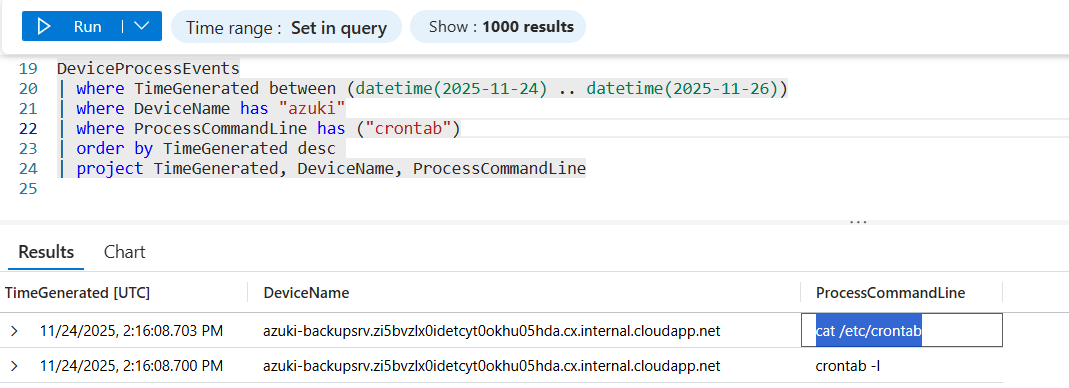This screenshot has width=1069, height=388.
Task: Expand the 2:16:08.700 PM result row
Action: point(14,366)
